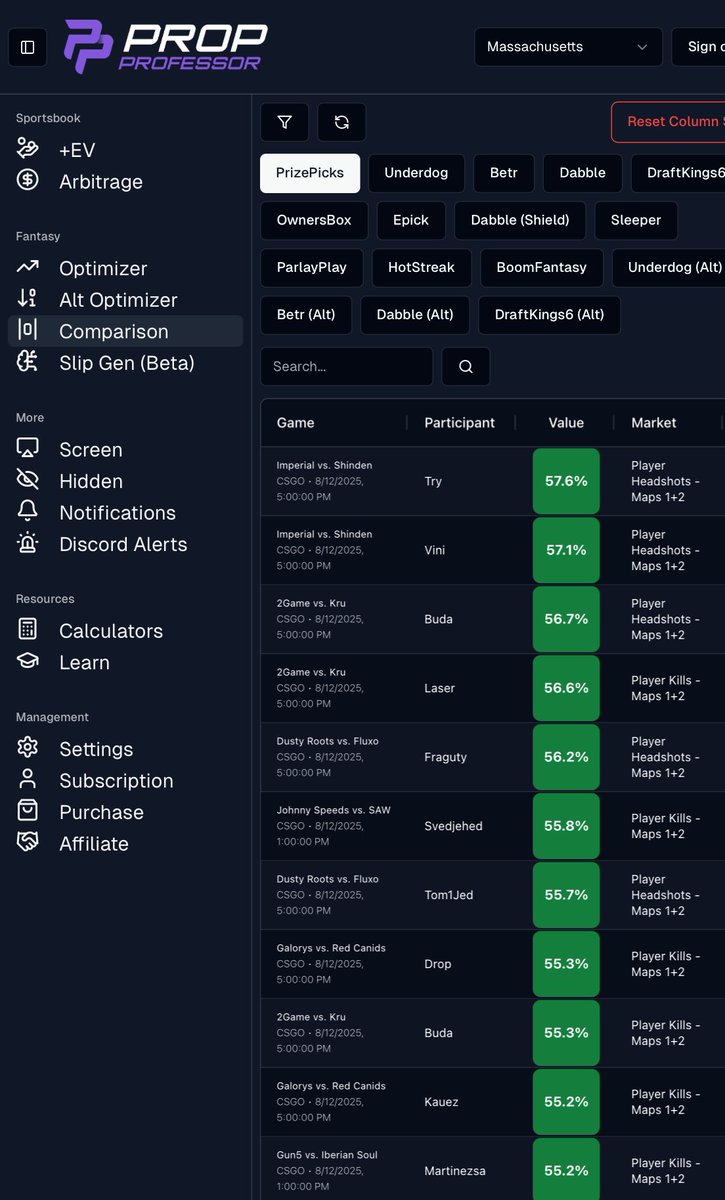Click the 57.1% value cell
Screen dimensions: 725x1200
(566, 550)
